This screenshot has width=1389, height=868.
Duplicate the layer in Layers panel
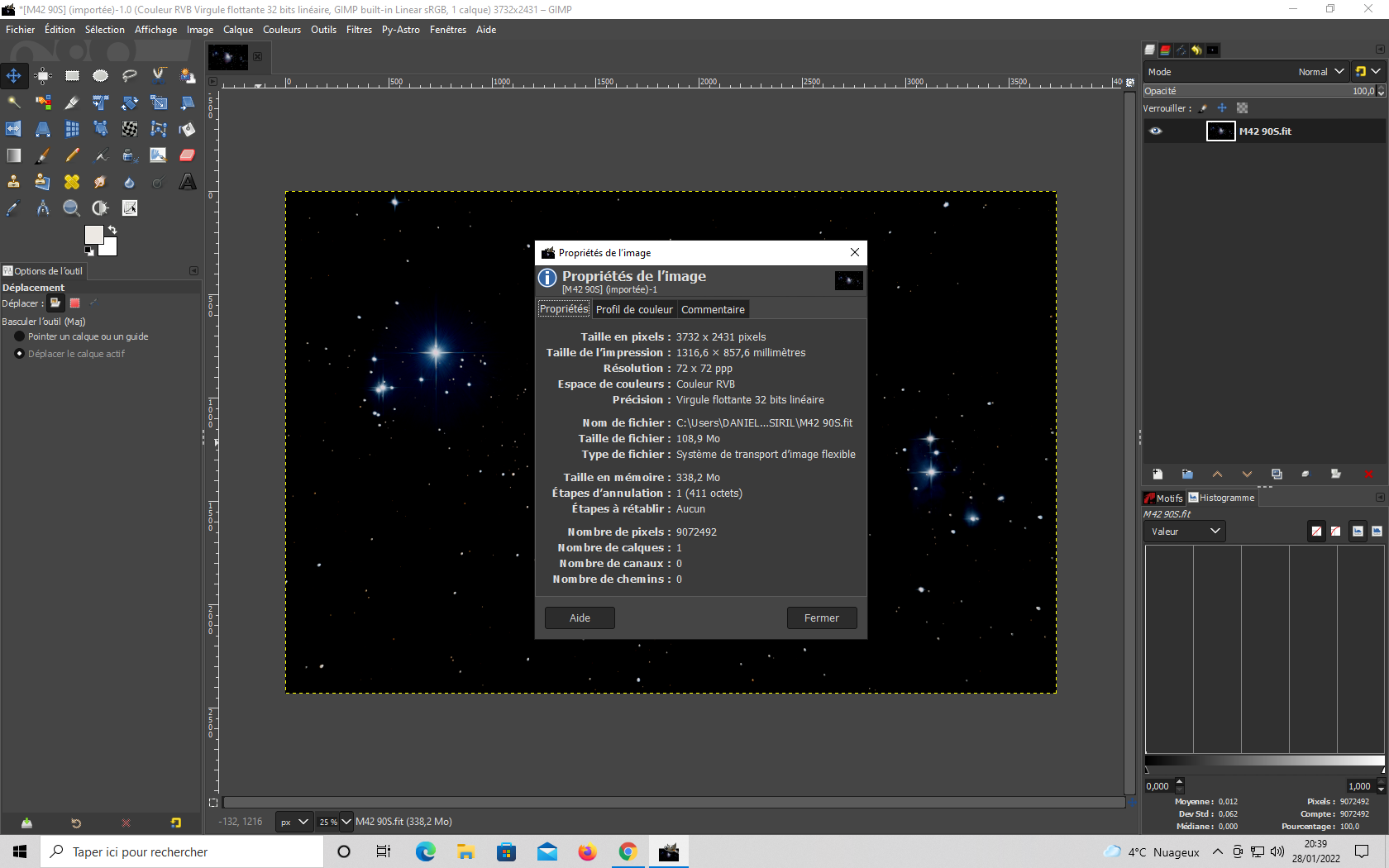tap(1277, 474)
